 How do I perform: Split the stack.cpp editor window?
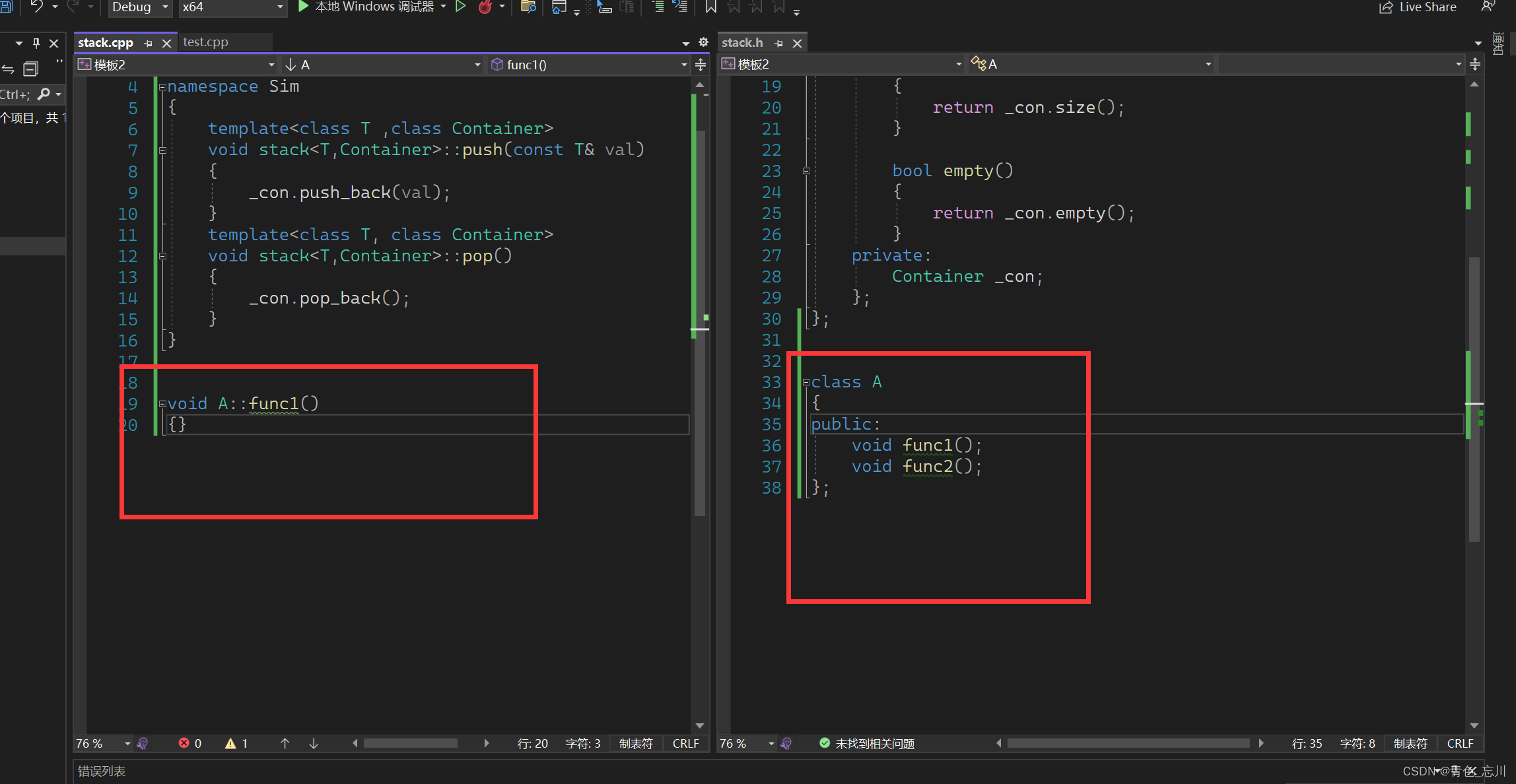click(x=701, y=65)
